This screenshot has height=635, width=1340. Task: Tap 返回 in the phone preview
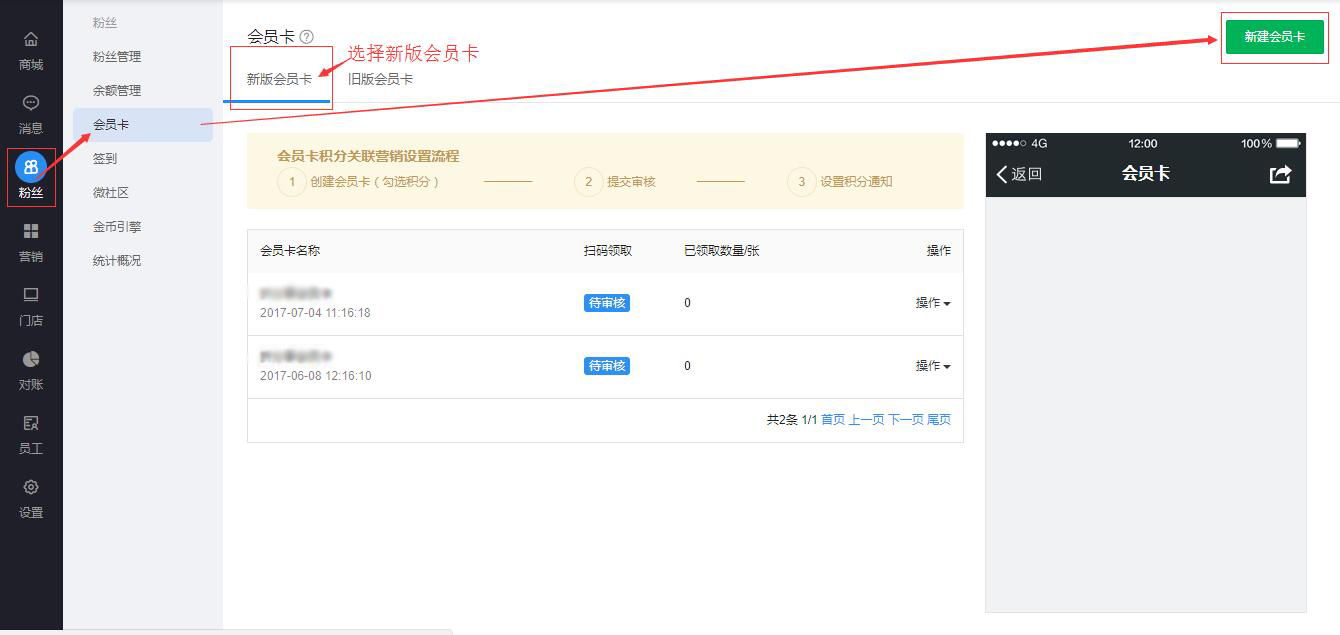[x=1019, y=174]
